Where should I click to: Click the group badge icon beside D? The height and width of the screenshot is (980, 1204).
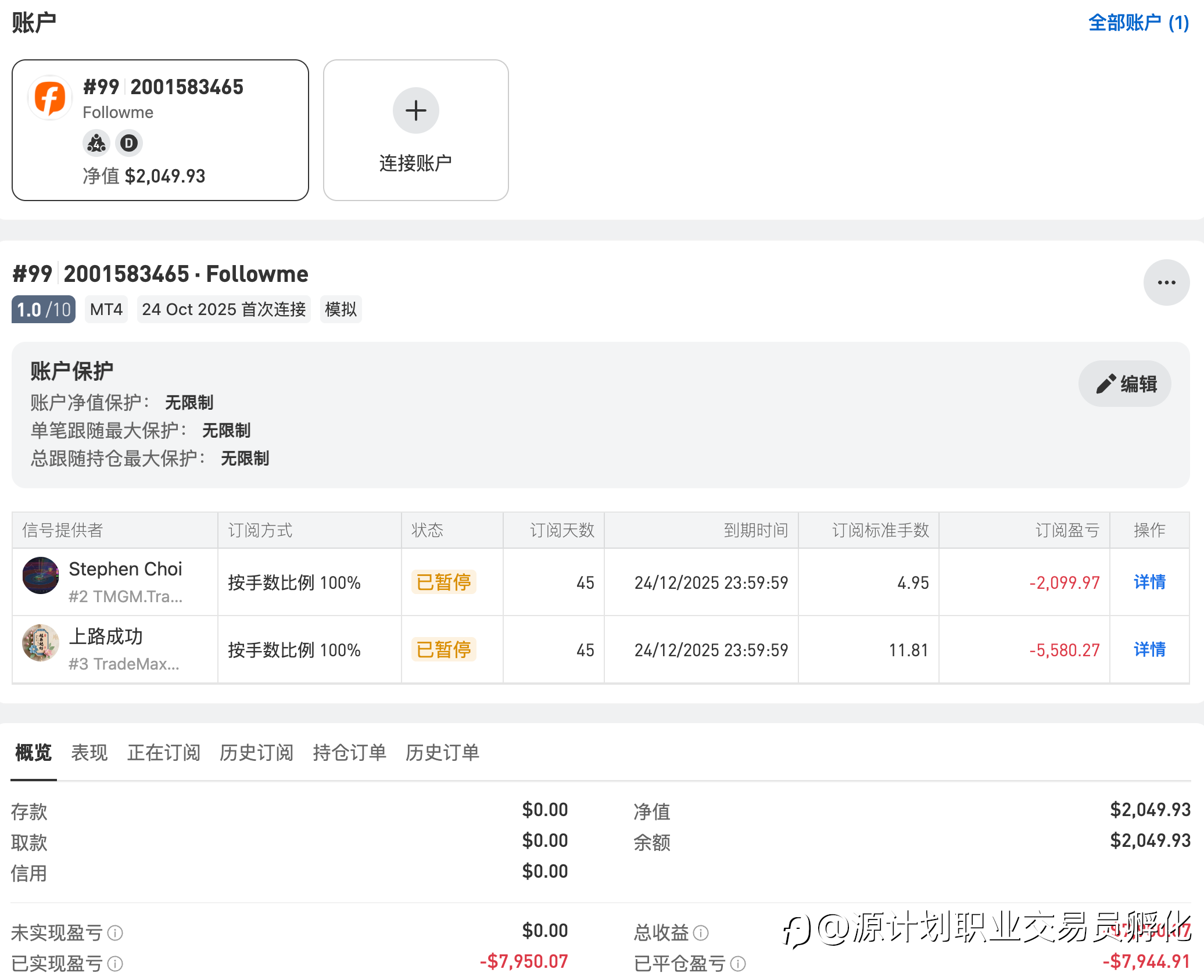(96, 143)
